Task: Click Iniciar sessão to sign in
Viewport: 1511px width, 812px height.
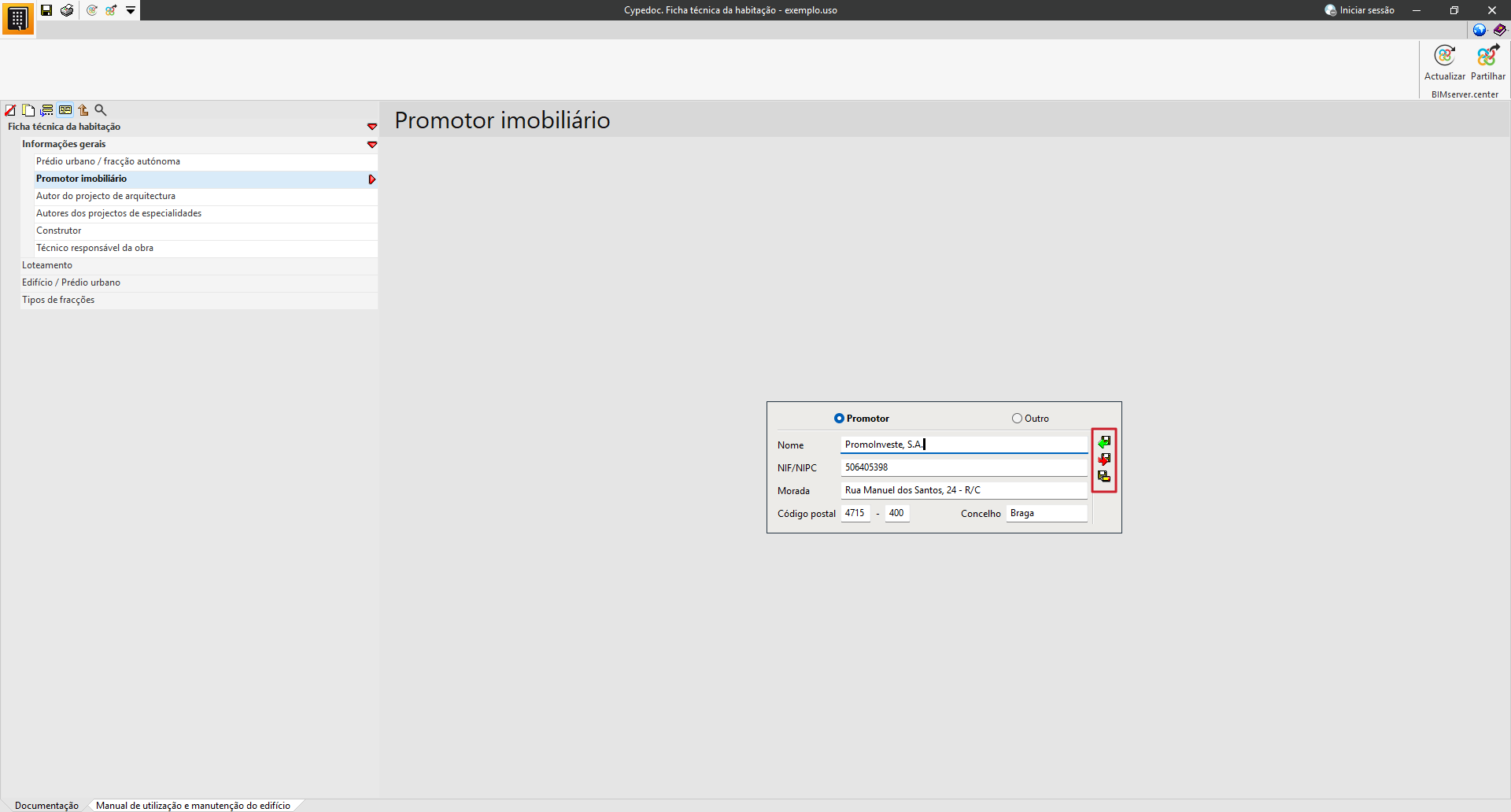Action: coord(1360,10)
